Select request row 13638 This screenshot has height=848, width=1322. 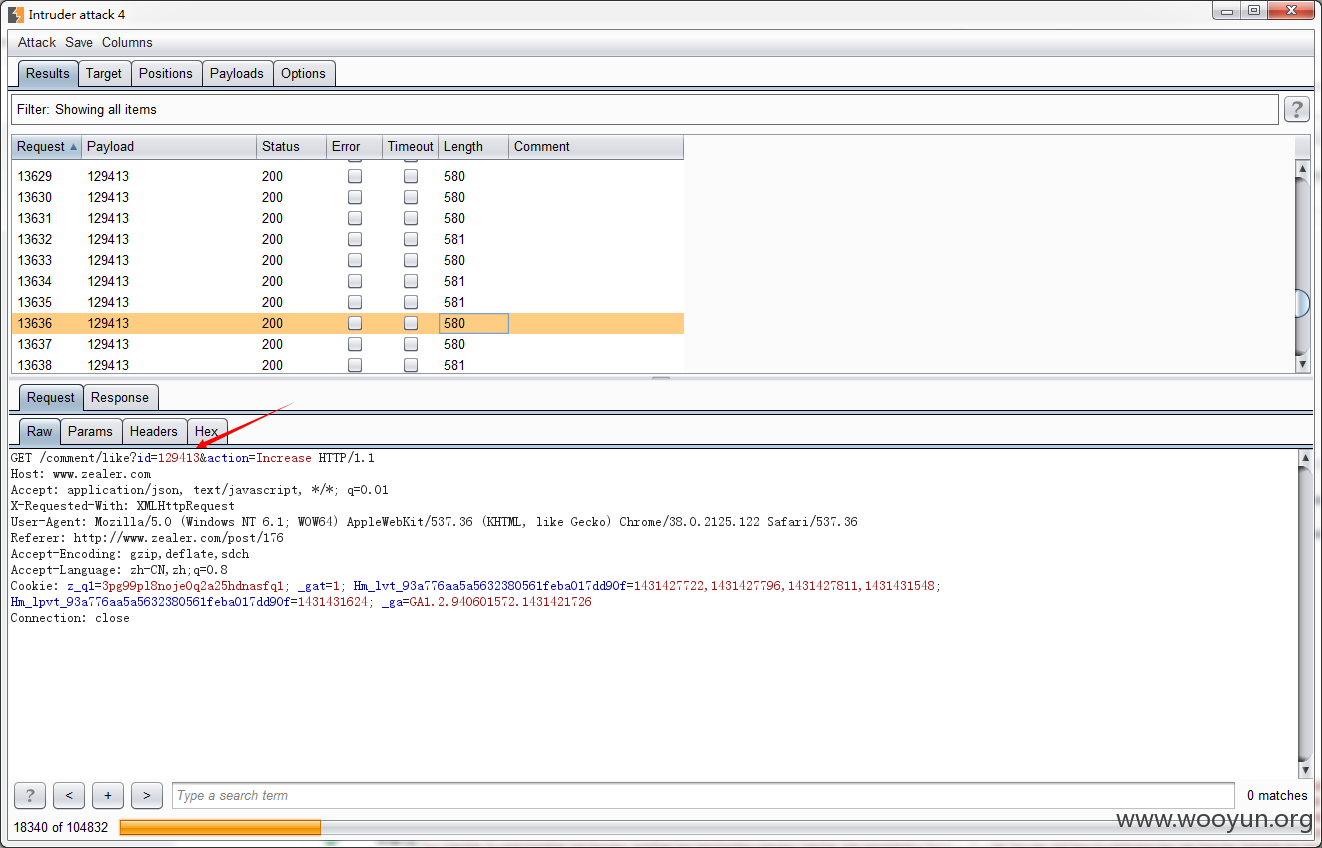(347, 365)
